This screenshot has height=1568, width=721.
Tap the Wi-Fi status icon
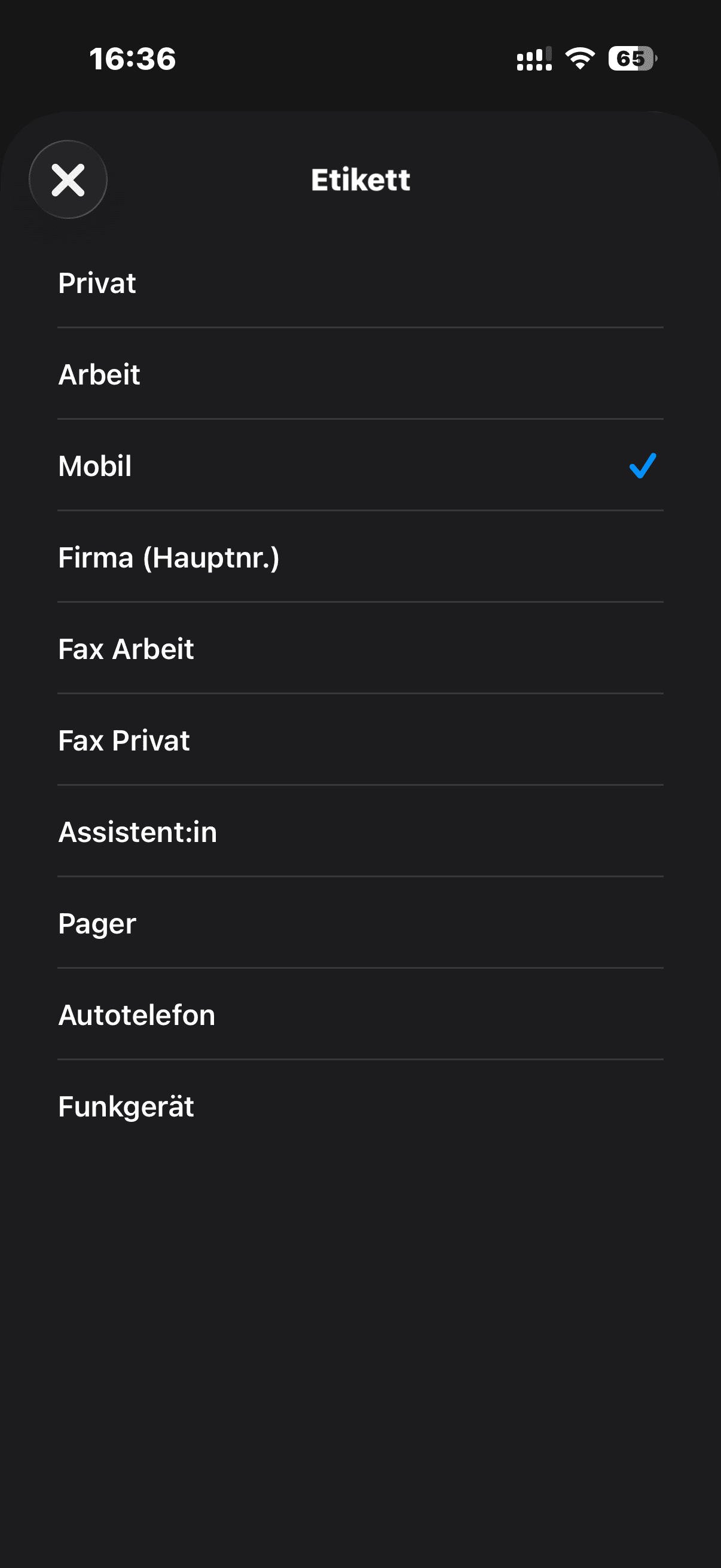pyautogui.click(x=580, y=59)
